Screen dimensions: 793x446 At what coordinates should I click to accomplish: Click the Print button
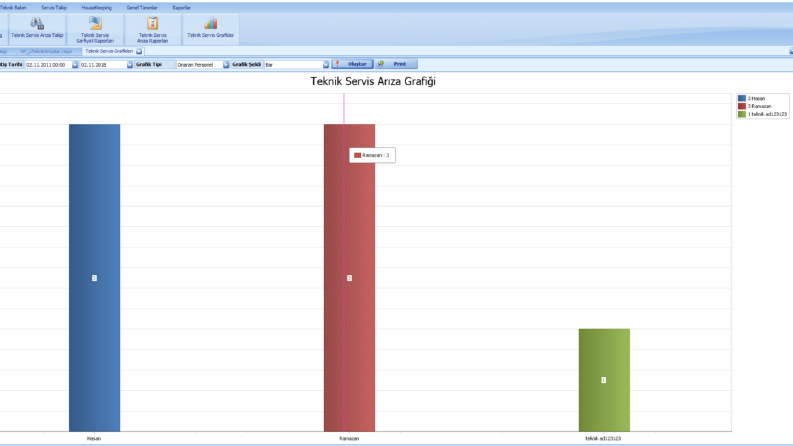coord(396,64)
